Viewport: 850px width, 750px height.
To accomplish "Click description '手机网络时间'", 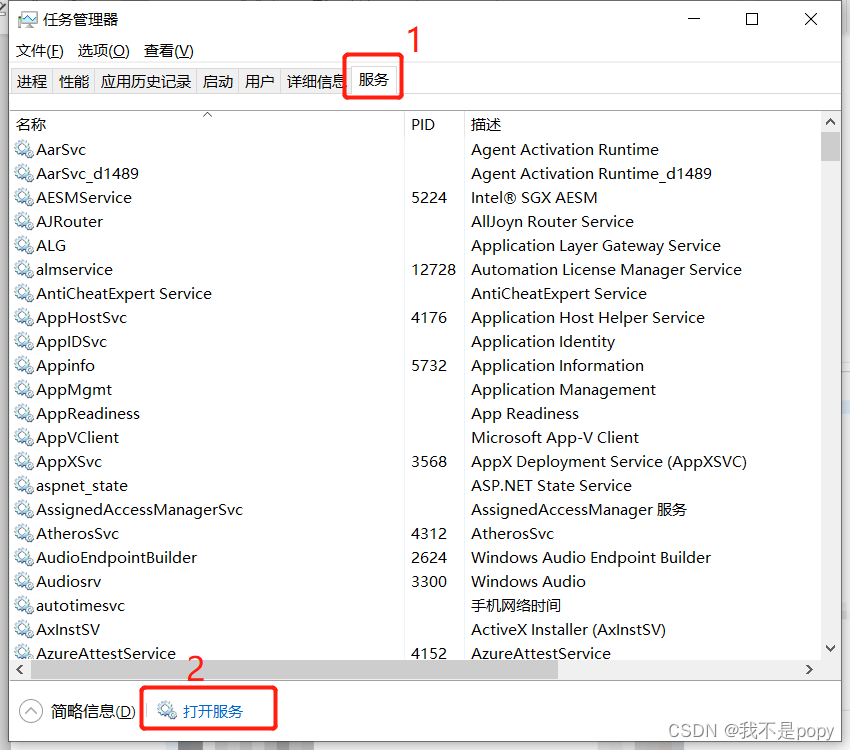I will click(516, 605).
